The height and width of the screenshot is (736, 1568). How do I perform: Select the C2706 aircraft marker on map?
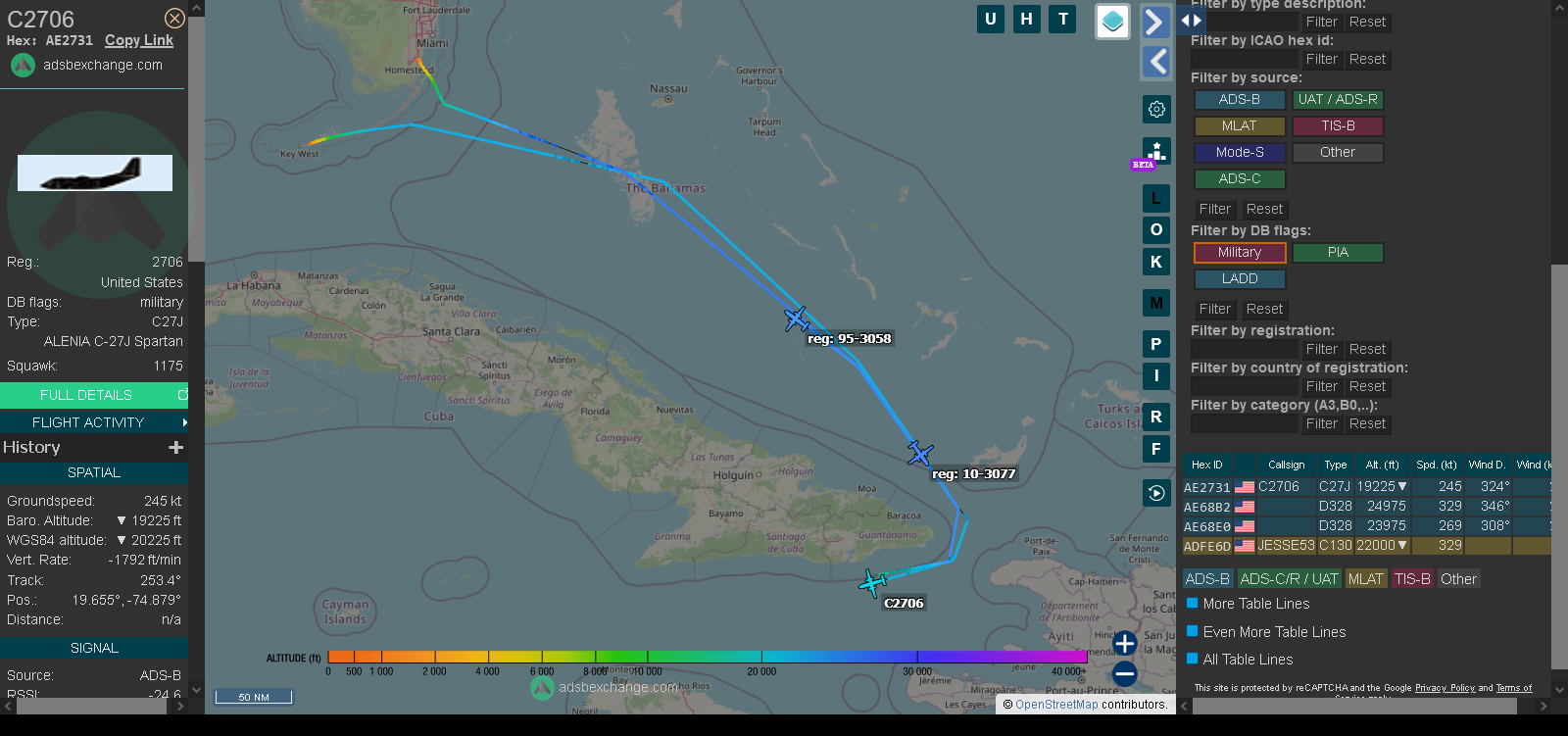872,583
